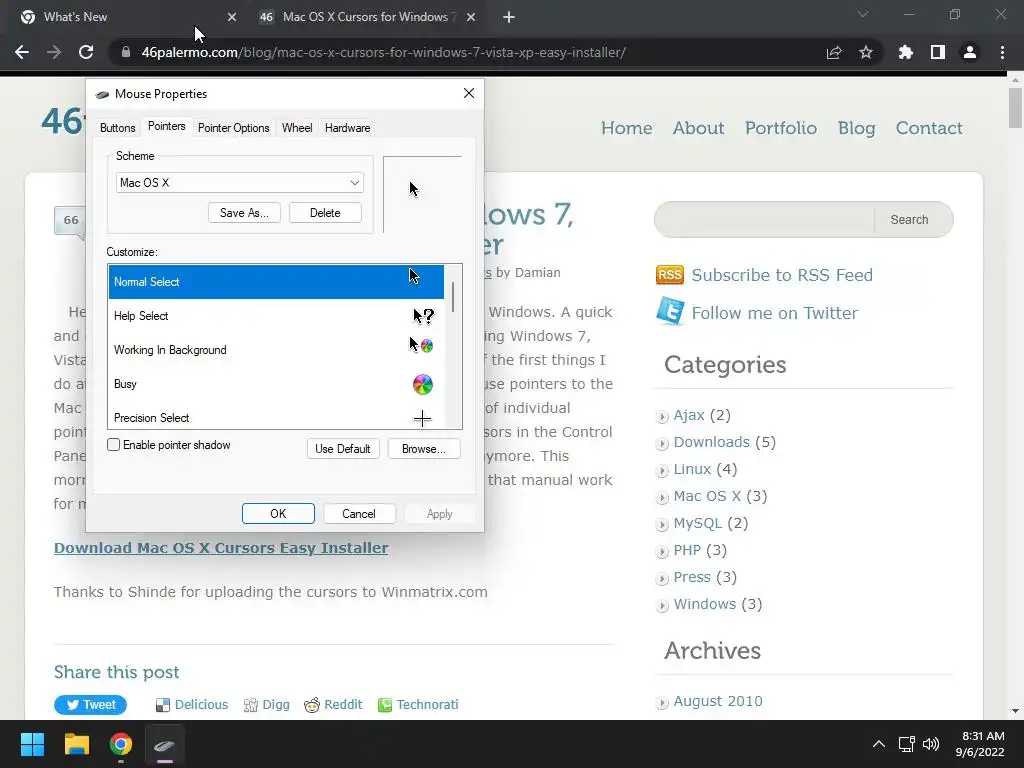Image resolution: width=1024 pixels, height=768 pixels.
Task: Open Subscribe to RSS Feed link
Action: (x=782, y=275)
